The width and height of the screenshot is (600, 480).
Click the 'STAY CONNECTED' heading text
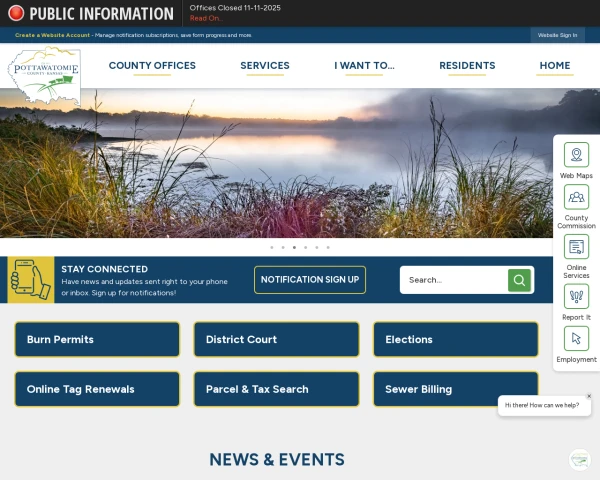click(x=104, y=269)
